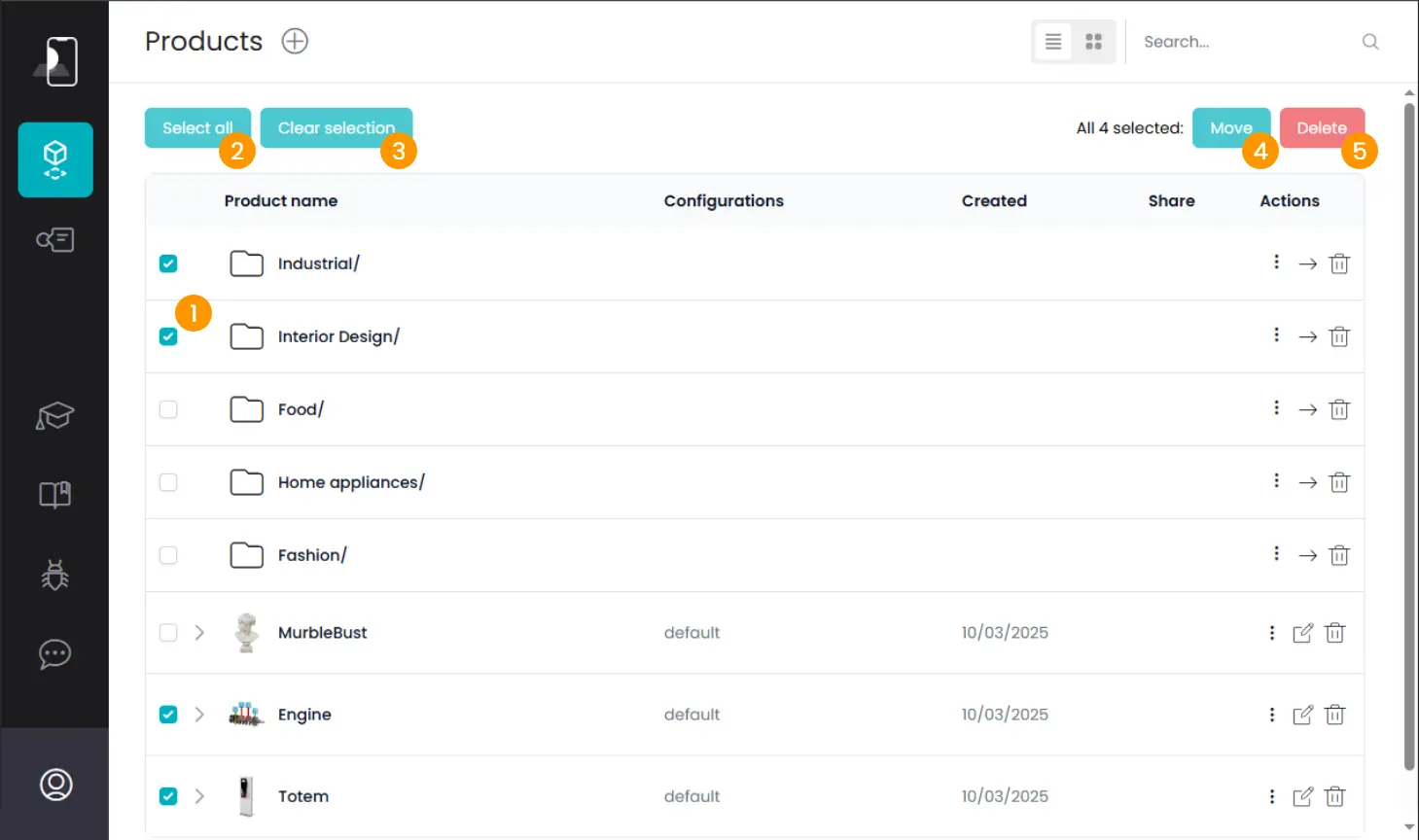Open the user account profile icon
This screenshot has width=1419, height=840.
pyautogui.click(x=55, y=784)
